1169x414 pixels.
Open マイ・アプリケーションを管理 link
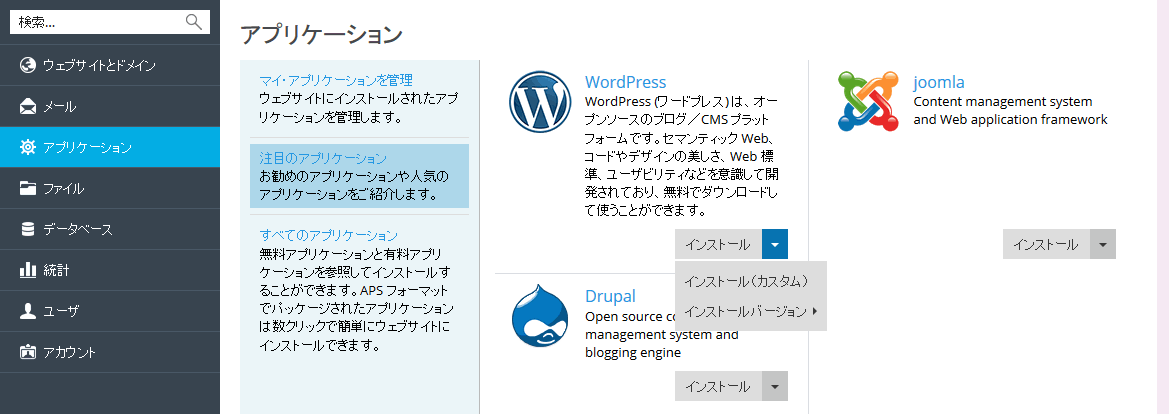coord(321,80)
